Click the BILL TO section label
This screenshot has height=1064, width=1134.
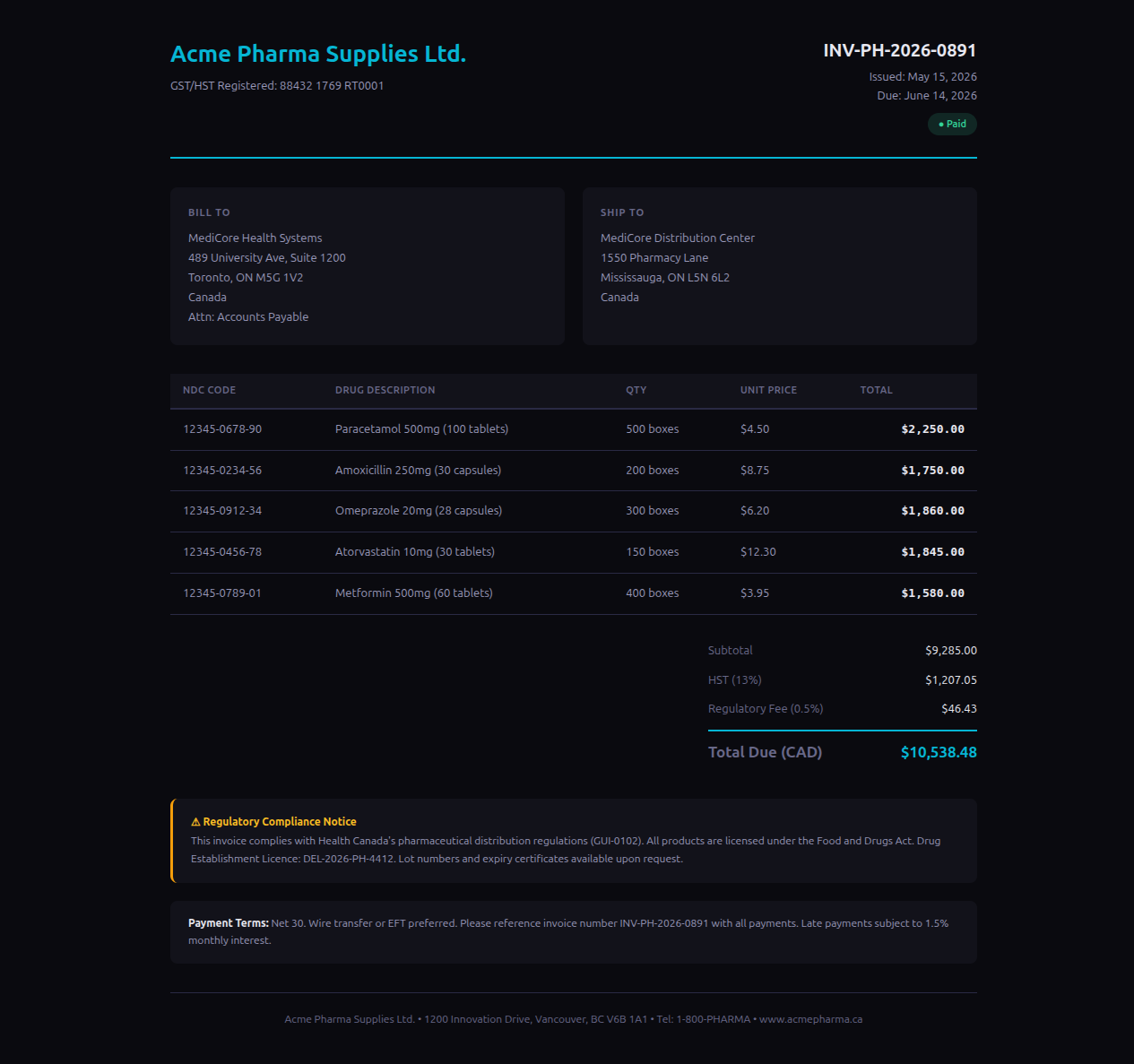(x=209, y=212)
